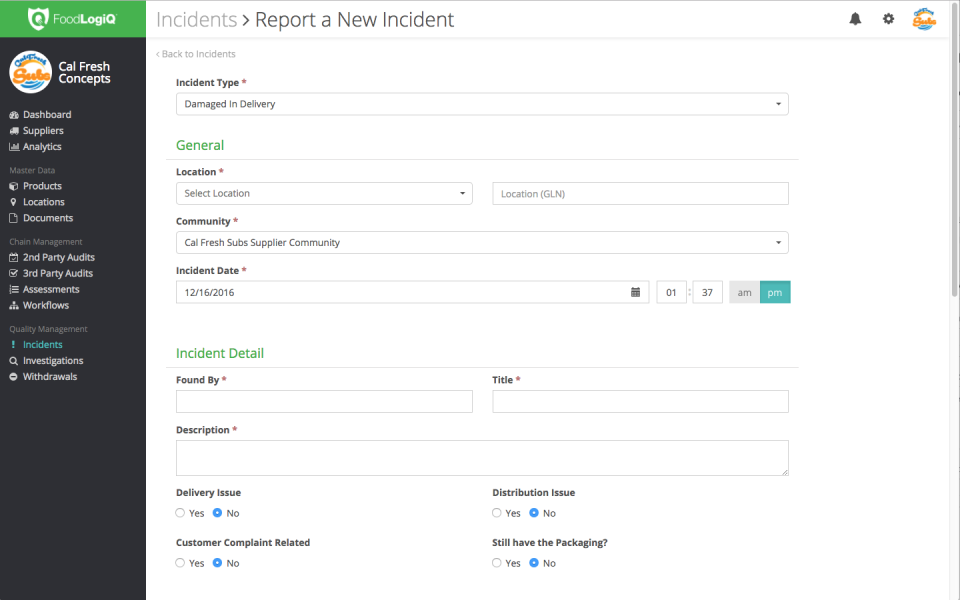Open the Locations page
The image size is (960, 600).
(42, 201)
